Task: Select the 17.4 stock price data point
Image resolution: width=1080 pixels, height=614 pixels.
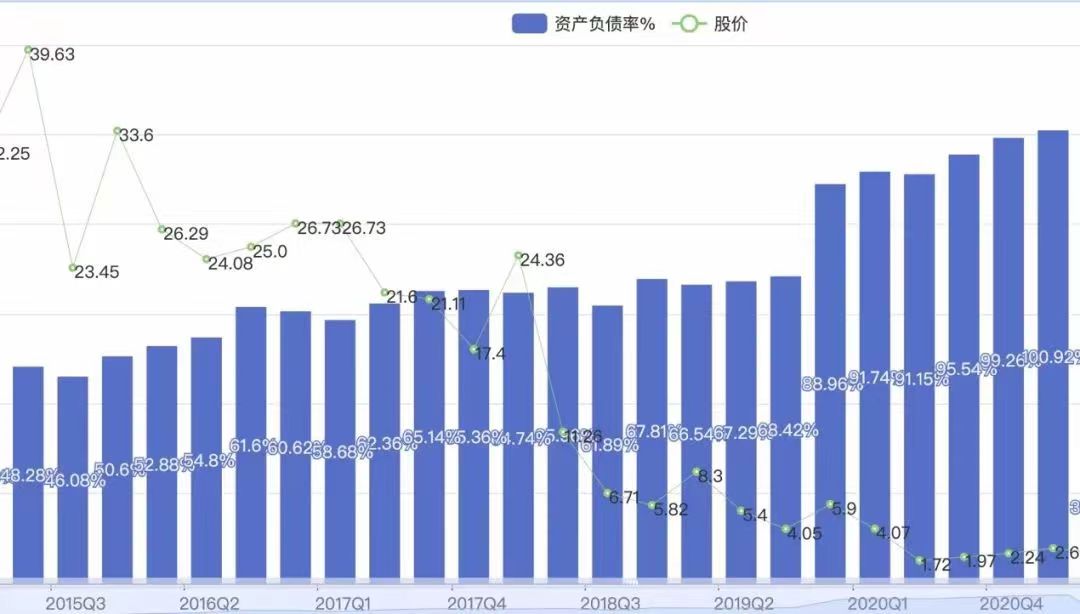Action: (x=474, y=349)
